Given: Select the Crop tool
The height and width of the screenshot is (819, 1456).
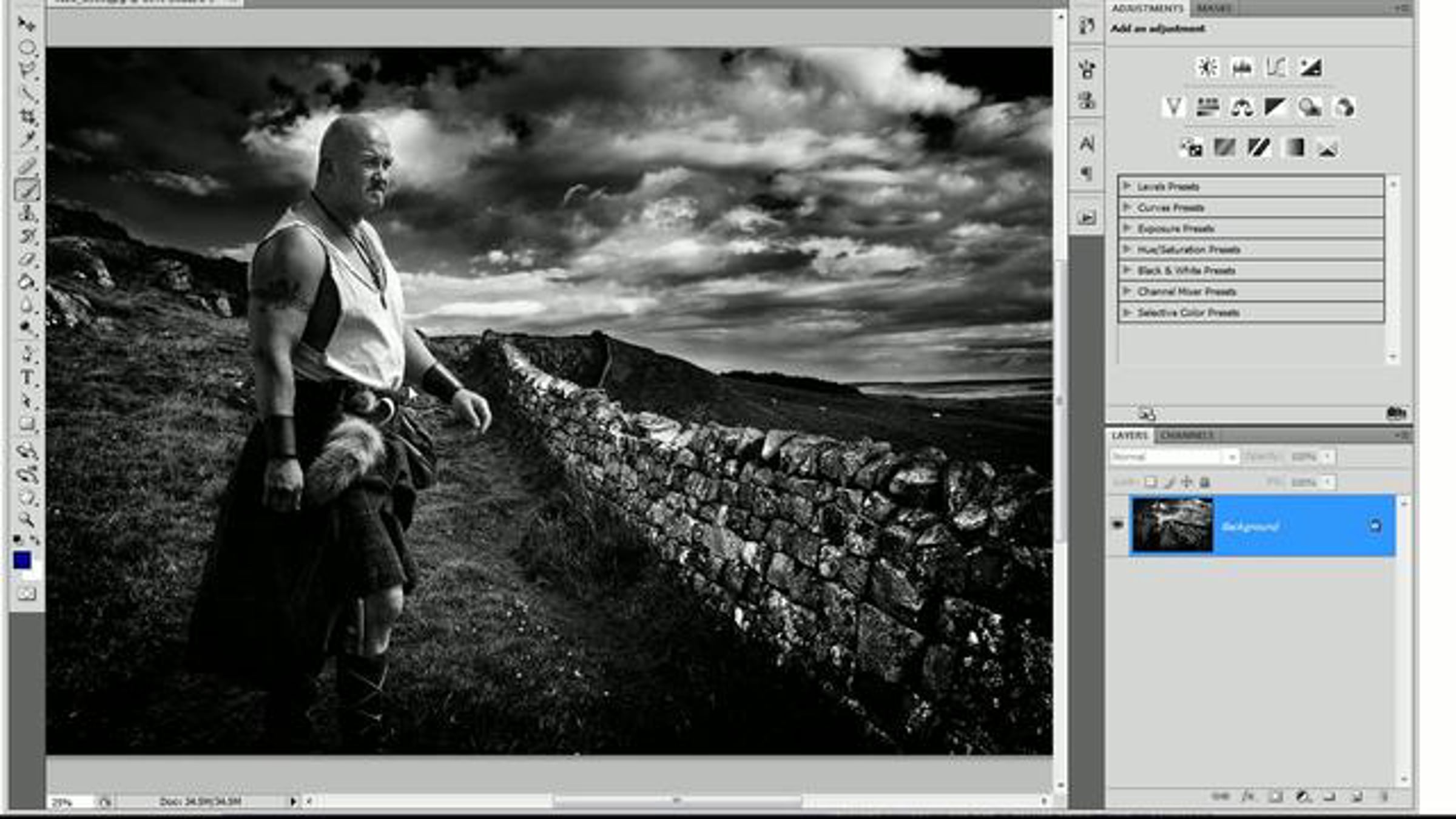Looking at the screenshot, I should (x=27, y=116).
